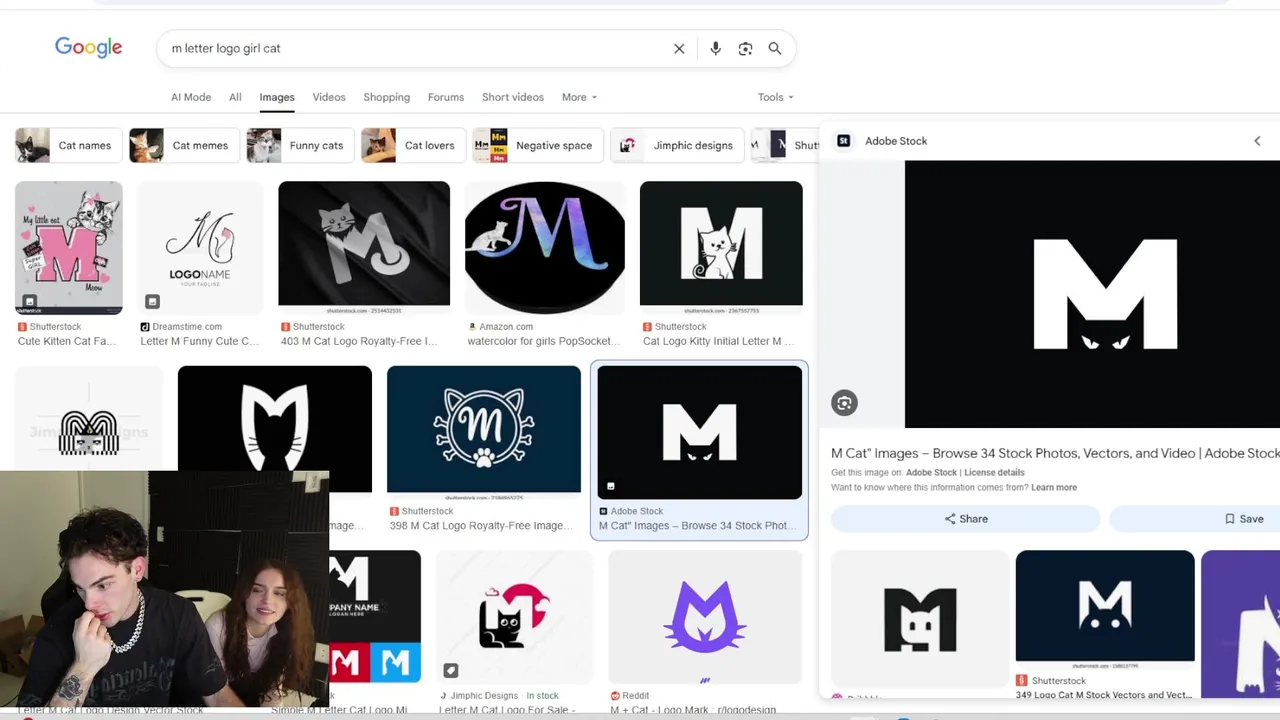
Task: Open the 'M Cat" Images – Browse 34 Stock' title link
Action: pos(1055,453)
